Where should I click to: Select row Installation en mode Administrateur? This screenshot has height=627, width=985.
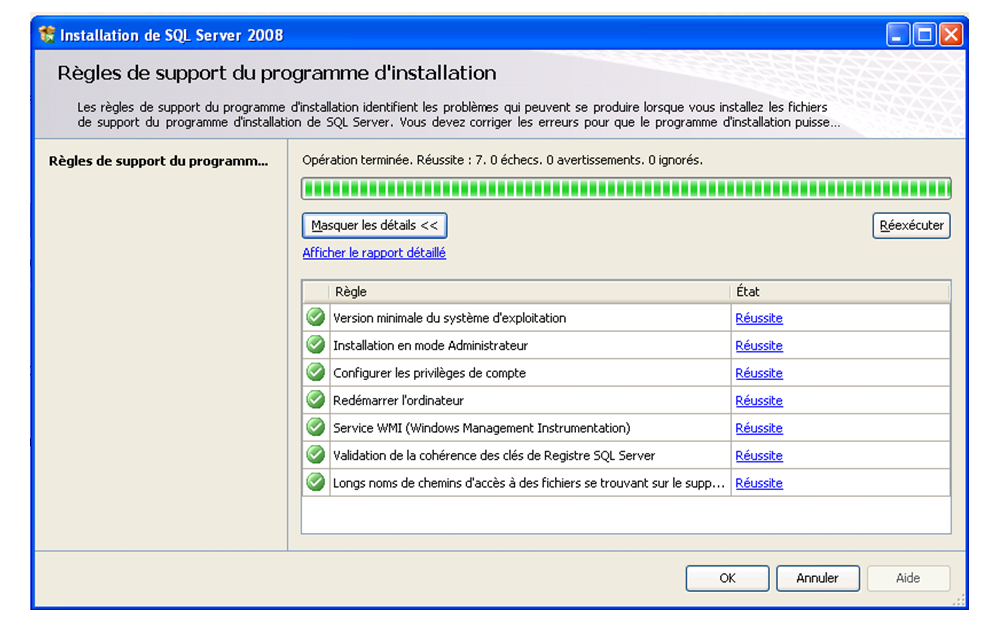pyautogui.click(x=626, y=346)
